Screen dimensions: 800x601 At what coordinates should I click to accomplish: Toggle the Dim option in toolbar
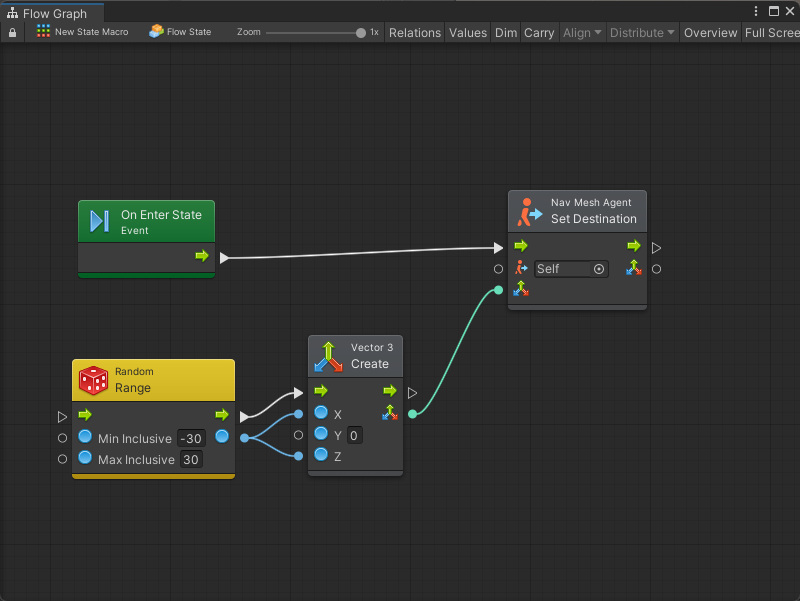(506, 33)
